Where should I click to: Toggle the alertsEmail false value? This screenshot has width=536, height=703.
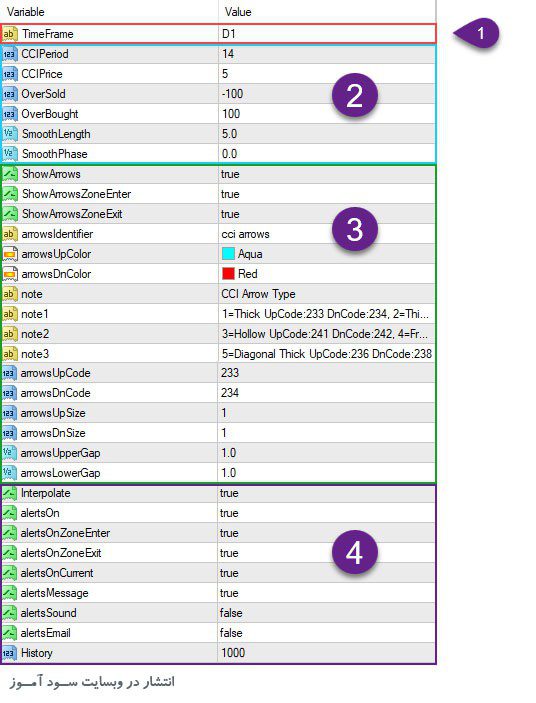[326, 633]
